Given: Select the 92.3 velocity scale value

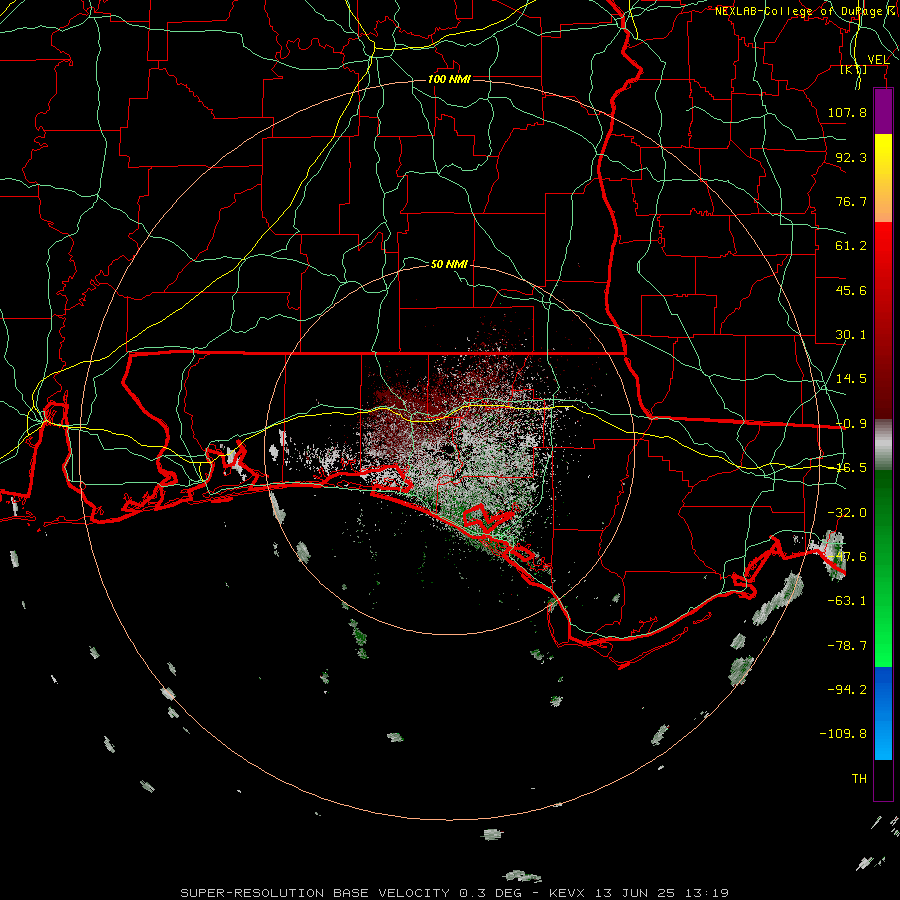Looking at the screenshot, I should coord(851,157).
